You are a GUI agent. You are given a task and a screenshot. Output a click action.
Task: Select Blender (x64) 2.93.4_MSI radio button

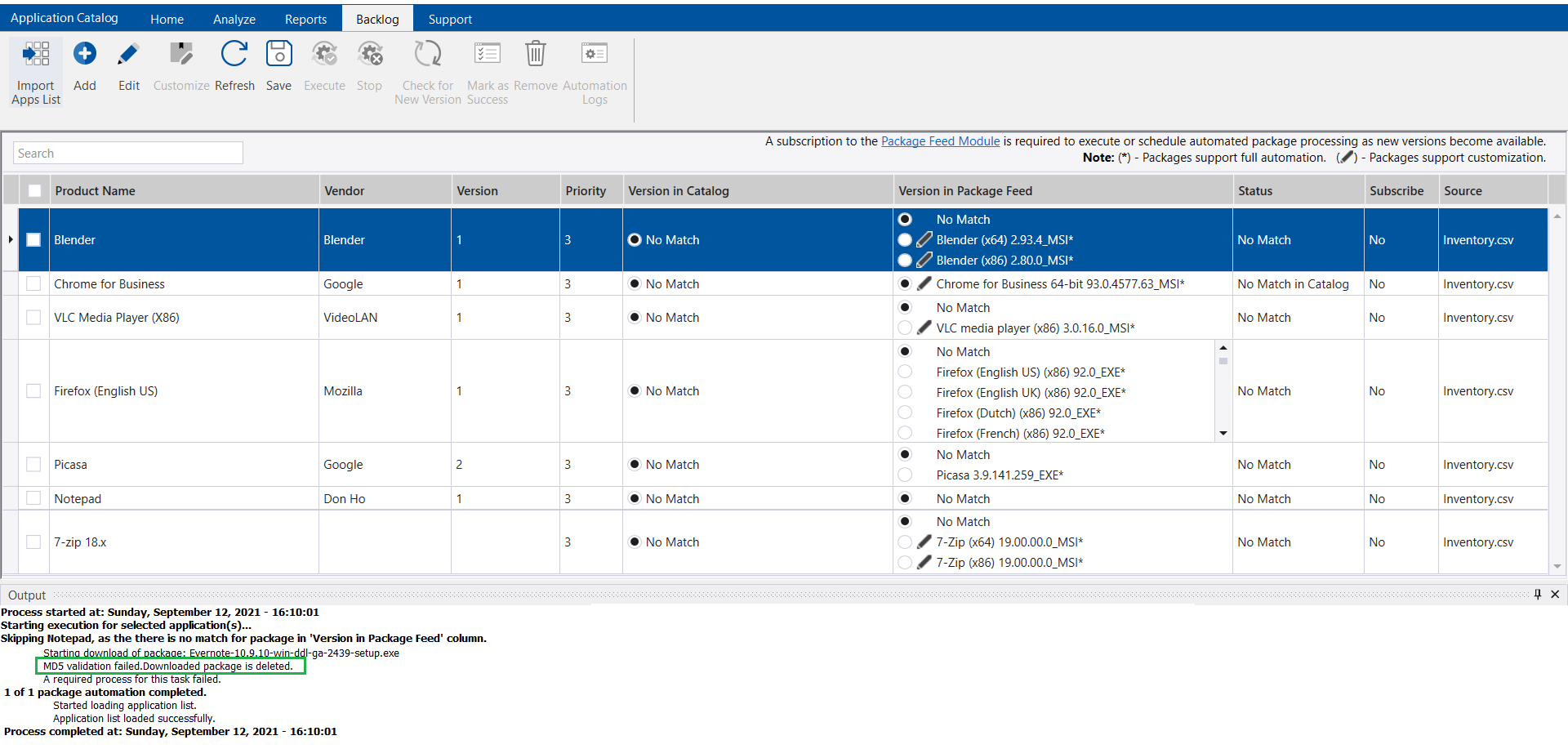point(905,239)
